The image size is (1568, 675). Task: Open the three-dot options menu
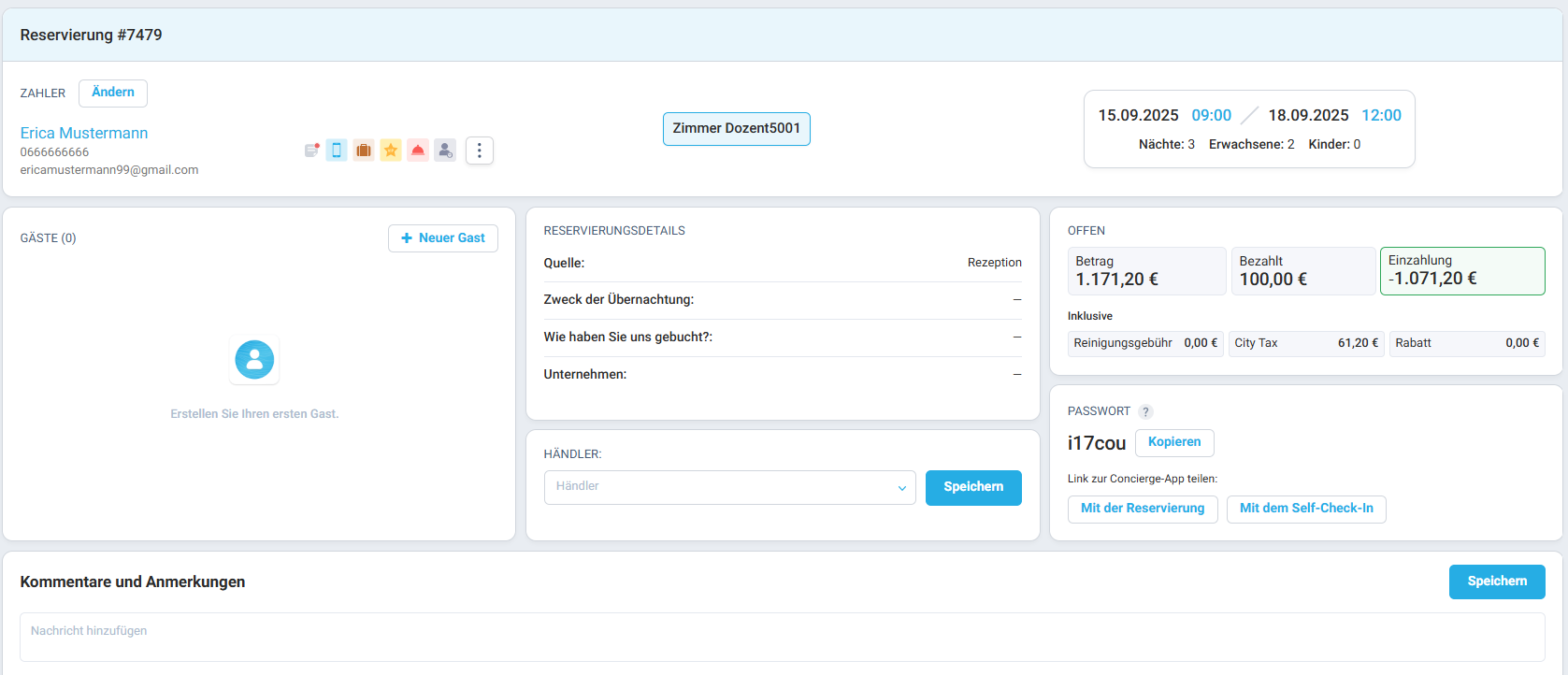[479, 151]
